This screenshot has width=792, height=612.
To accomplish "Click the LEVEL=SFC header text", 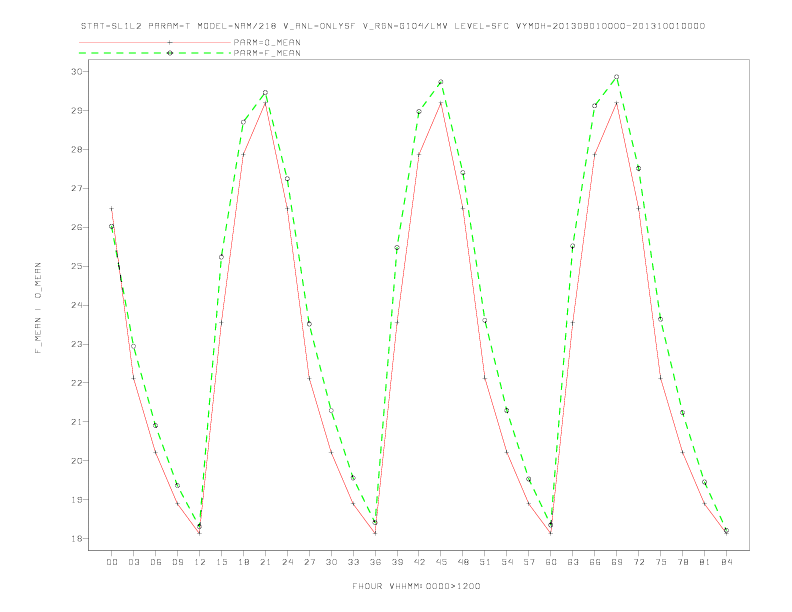I will (x=481, y=26).
